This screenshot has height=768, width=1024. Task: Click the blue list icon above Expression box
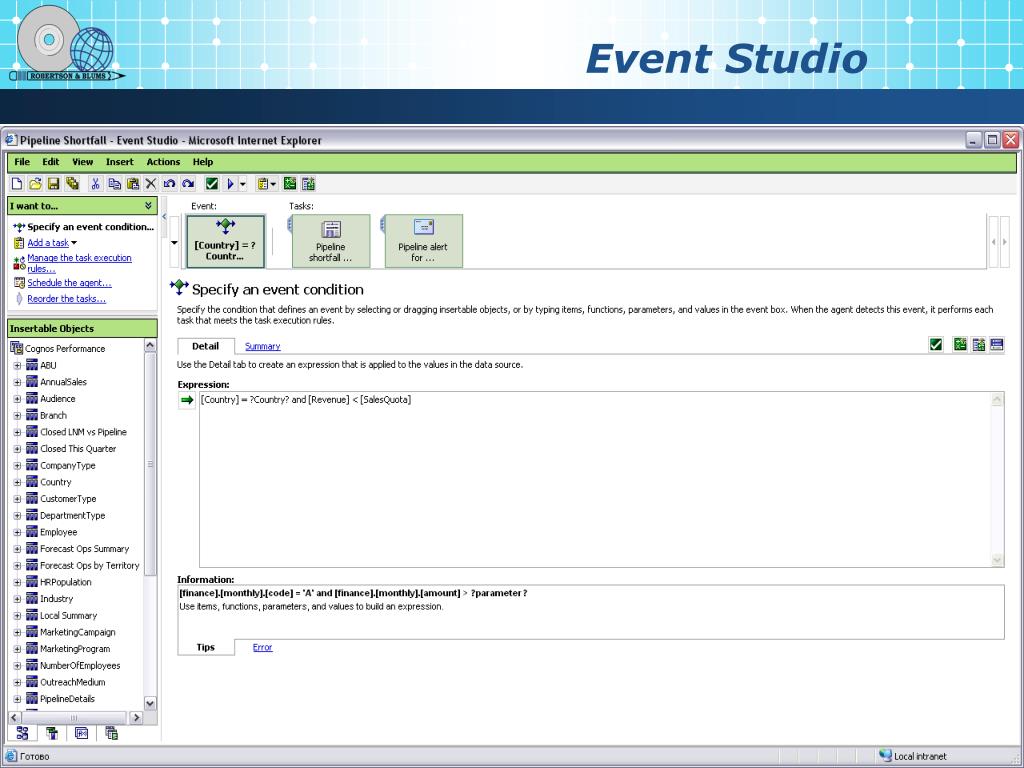997,344
